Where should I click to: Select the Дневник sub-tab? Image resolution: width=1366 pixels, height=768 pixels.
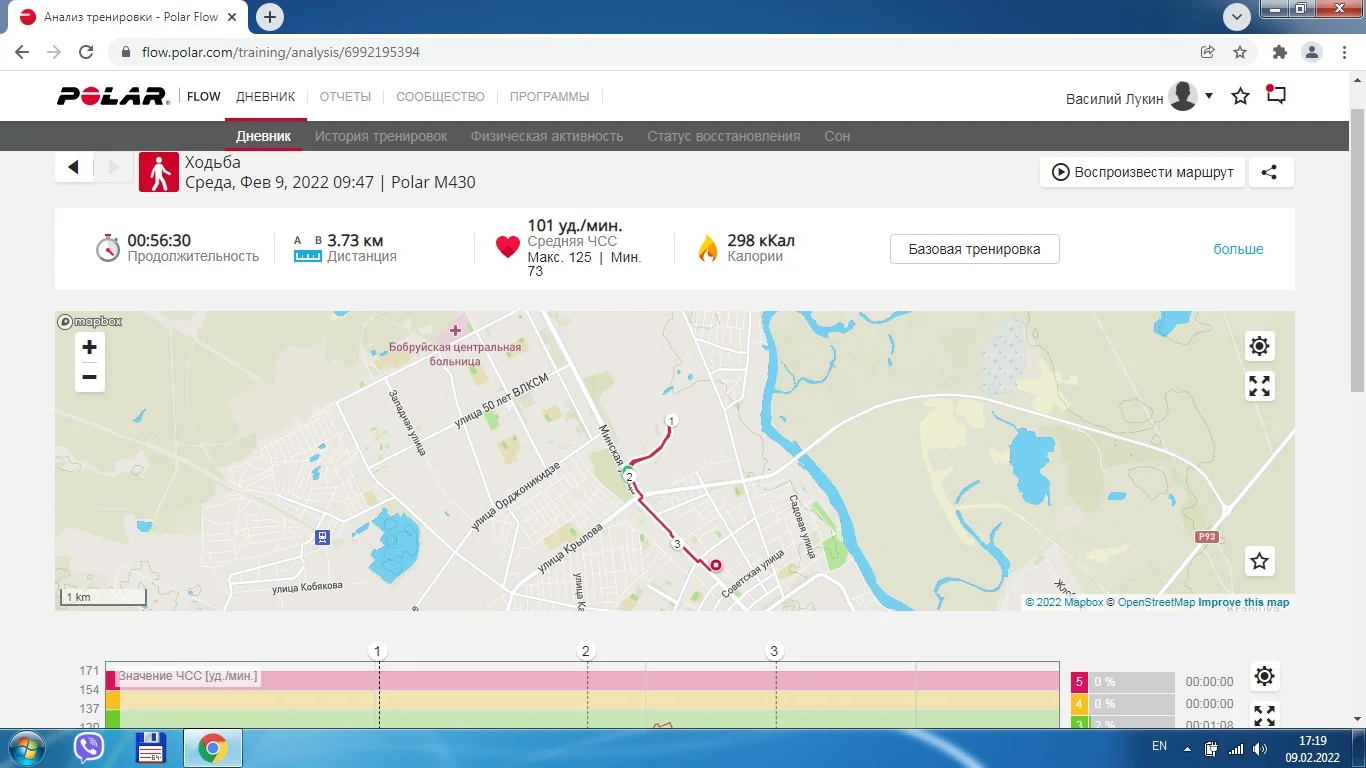tap(264, 136)
